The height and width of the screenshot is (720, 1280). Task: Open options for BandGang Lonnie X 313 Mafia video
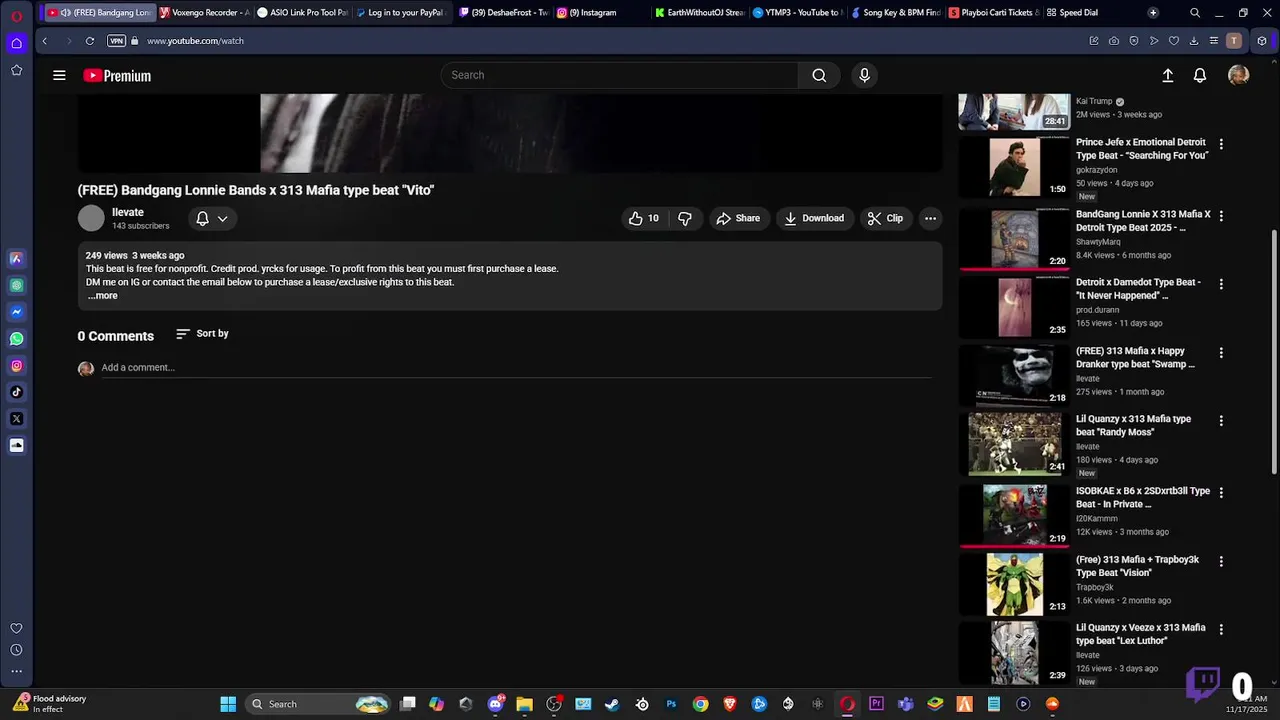(x=1221, y=216)
